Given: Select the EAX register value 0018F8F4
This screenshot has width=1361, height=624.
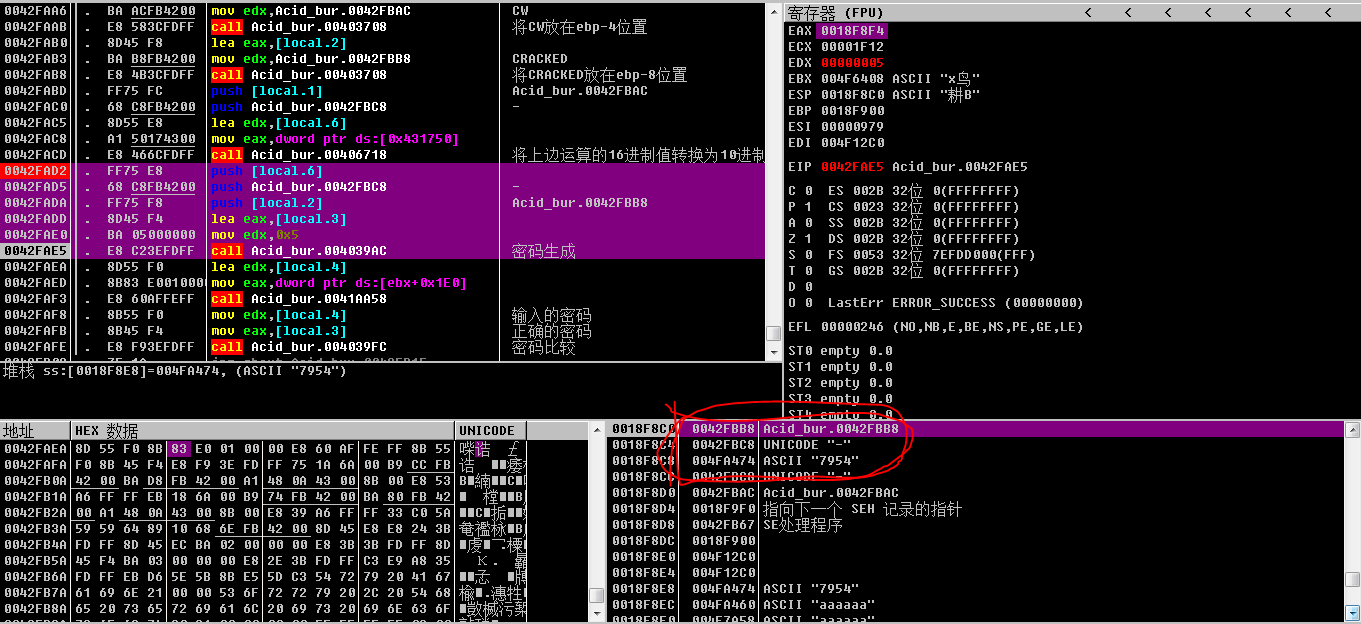Looking at the screenshot, I should [x=851, y=31].
